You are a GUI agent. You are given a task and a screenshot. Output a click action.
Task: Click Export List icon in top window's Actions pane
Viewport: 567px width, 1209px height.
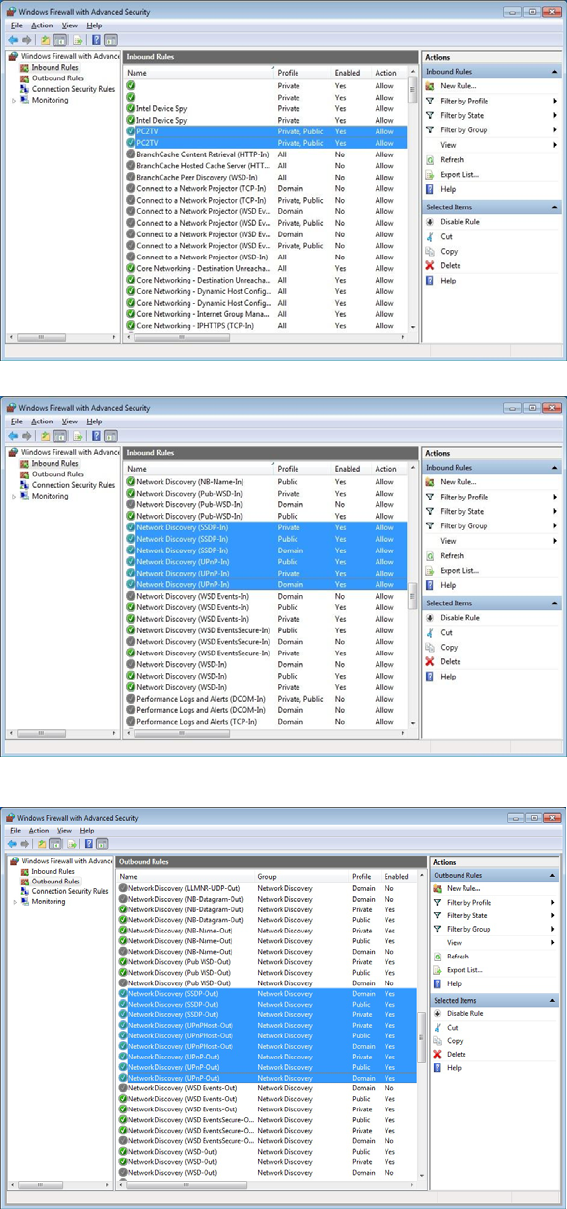point(430,174)
